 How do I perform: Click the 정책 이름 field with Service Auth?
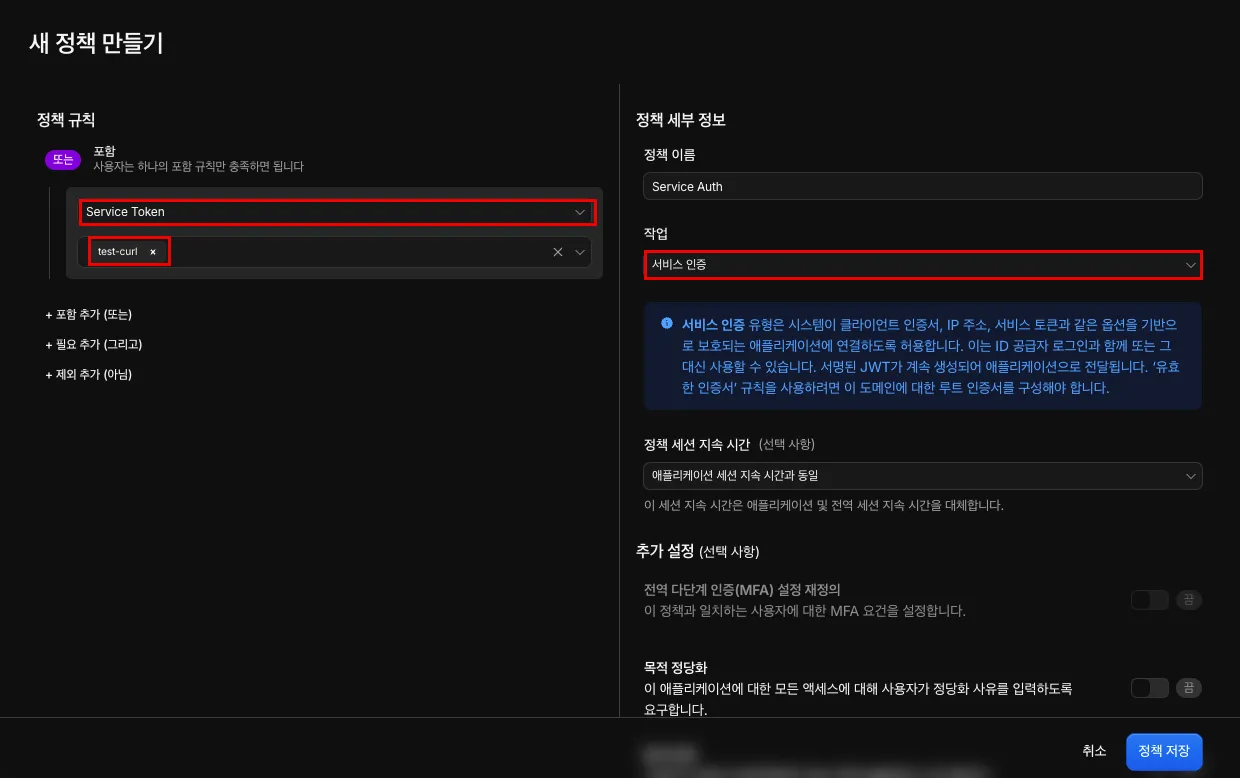tap(923, 186)
